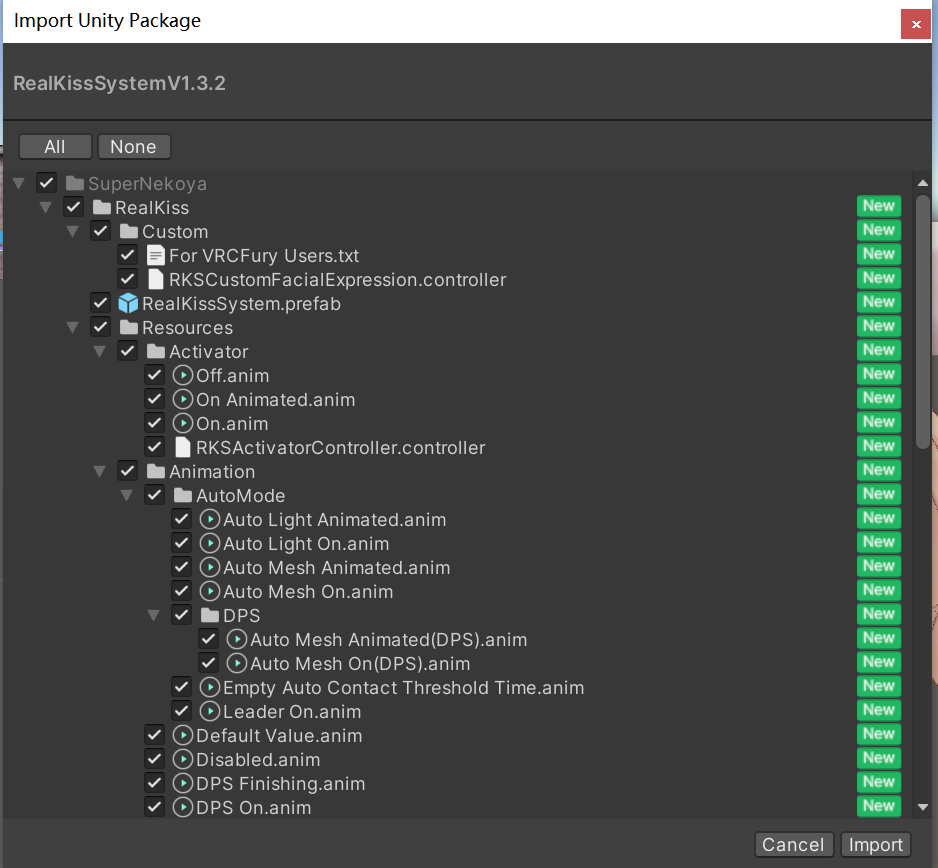The image size is (938, 868).
Task: Collapse the Resources folder tree
Action: coord(72,328)
